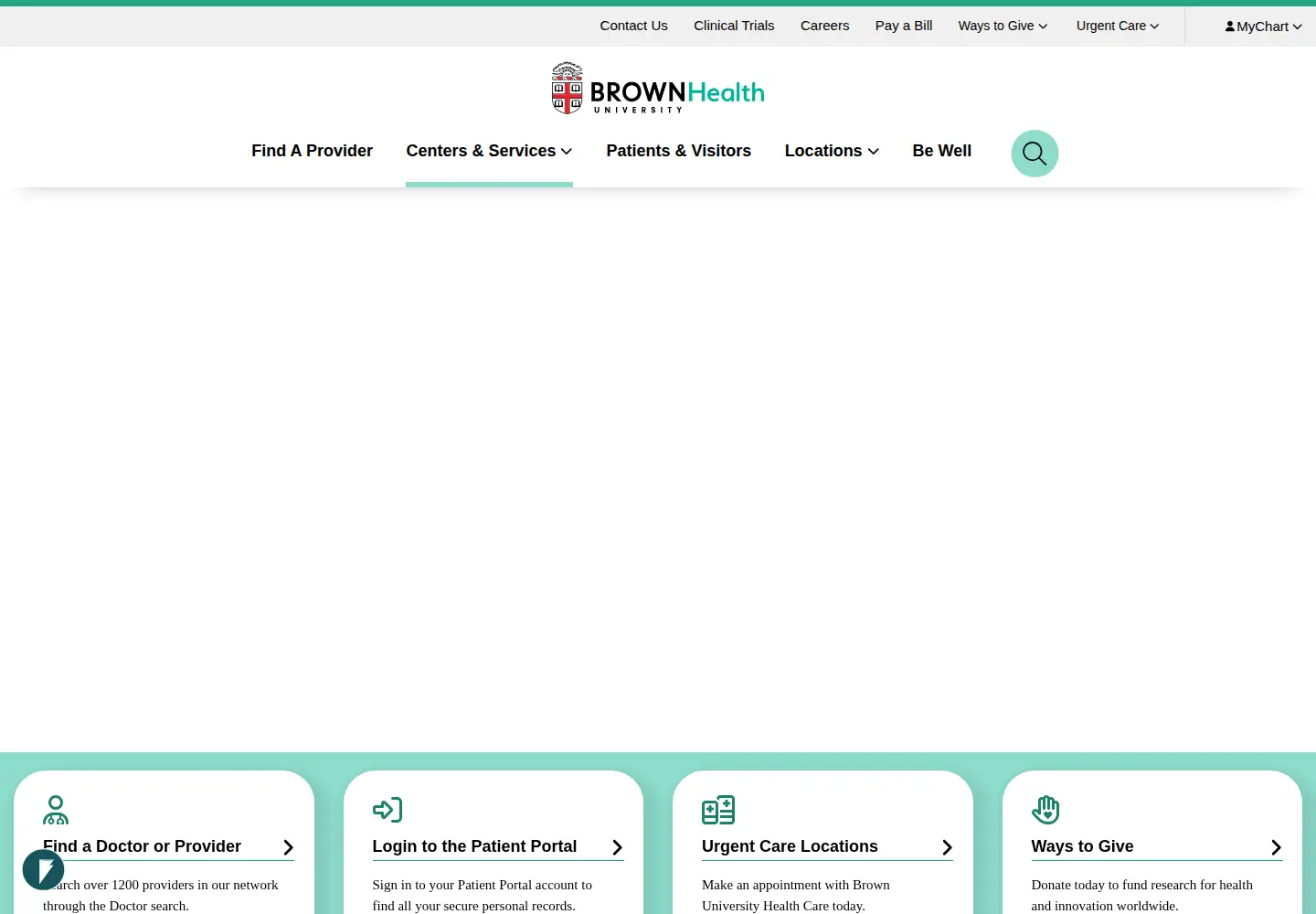Click the hand with heart icon on the Ways to Give card
Image resolution: width=1316 pixels, height=914 pixels.
pos(1045,810)
